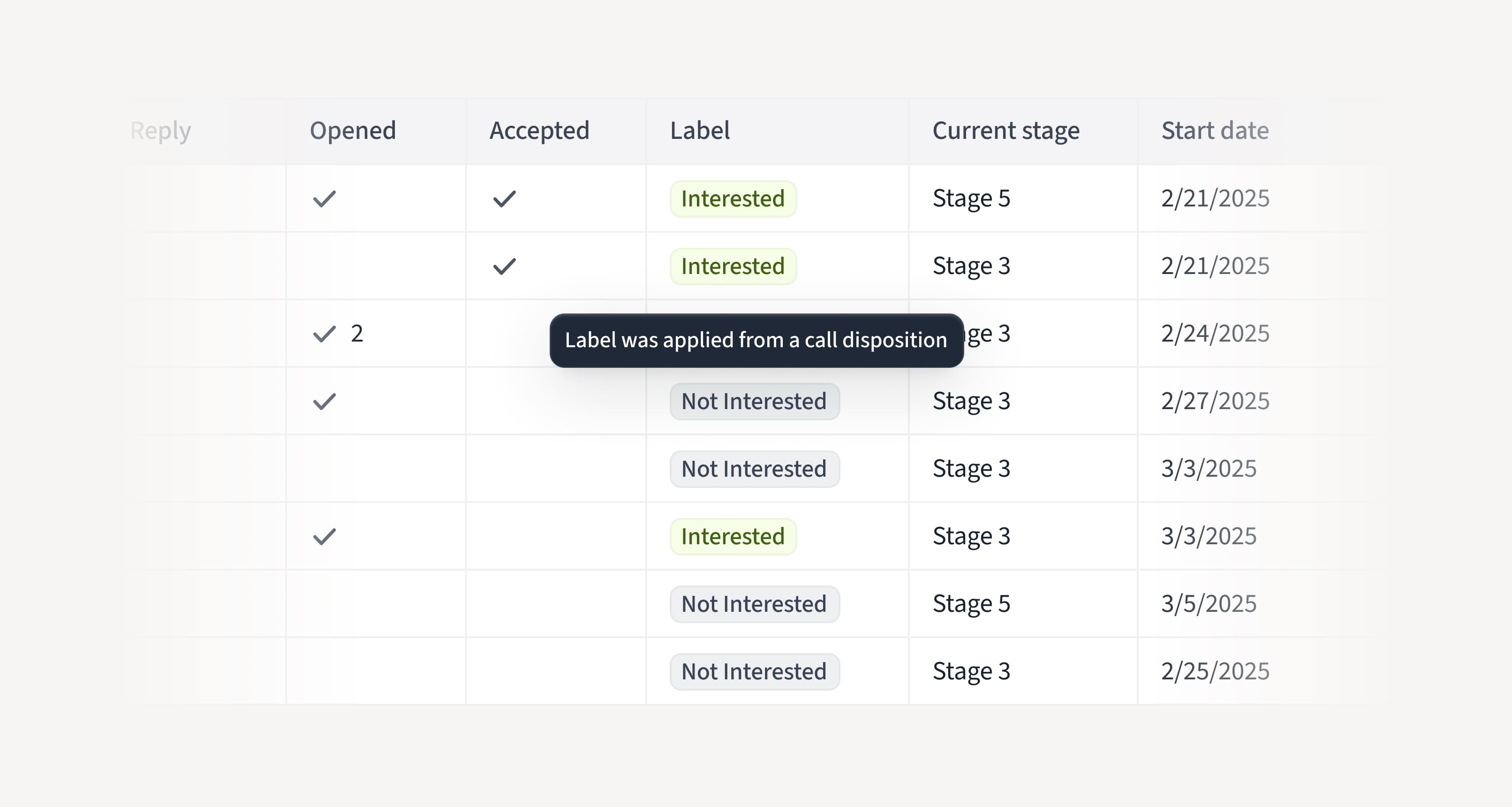The height and width of the screenshot is (807, 1512).
Task: Click the Opened checkmark in the 2/21/2025 Stage 5 row
Action: coord(324,199)
